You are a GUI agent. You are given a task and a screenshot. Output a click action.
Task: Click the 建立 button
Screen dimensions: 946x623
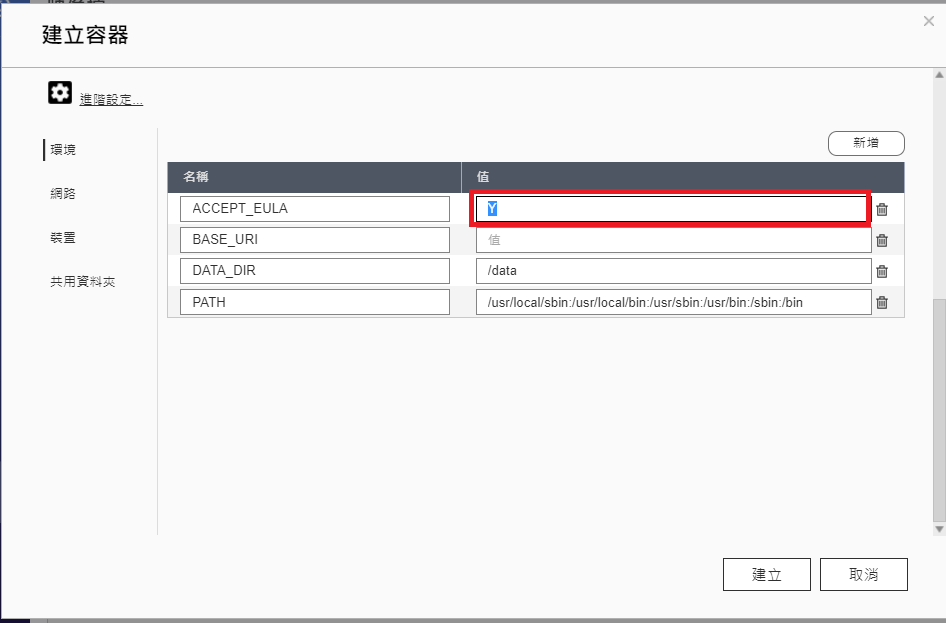click(767, 575)
